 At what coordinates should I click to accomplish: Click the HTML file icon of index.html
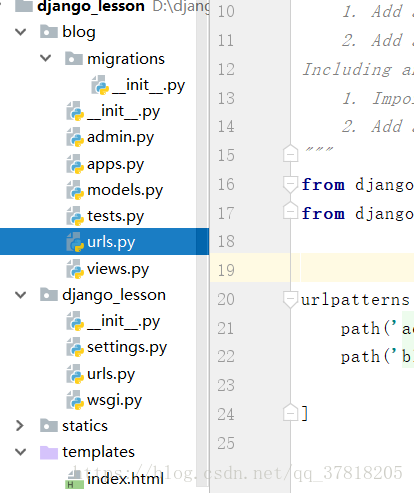point(75,480)
